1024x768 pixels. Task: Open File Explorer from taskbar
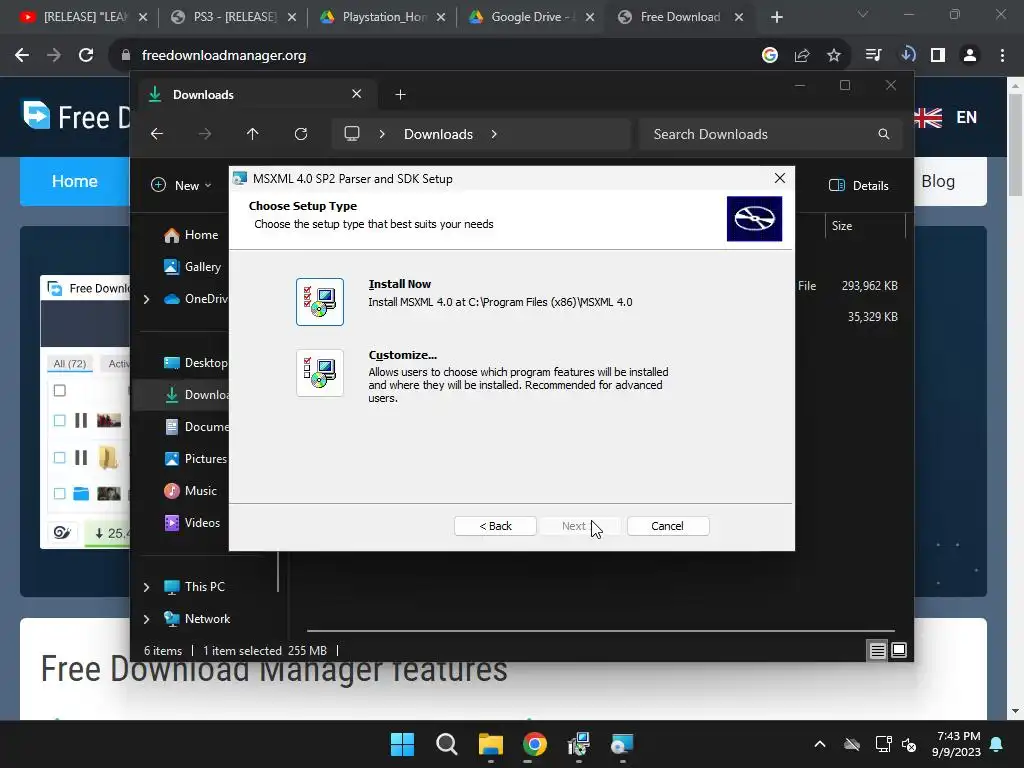(x=490, y=744)
